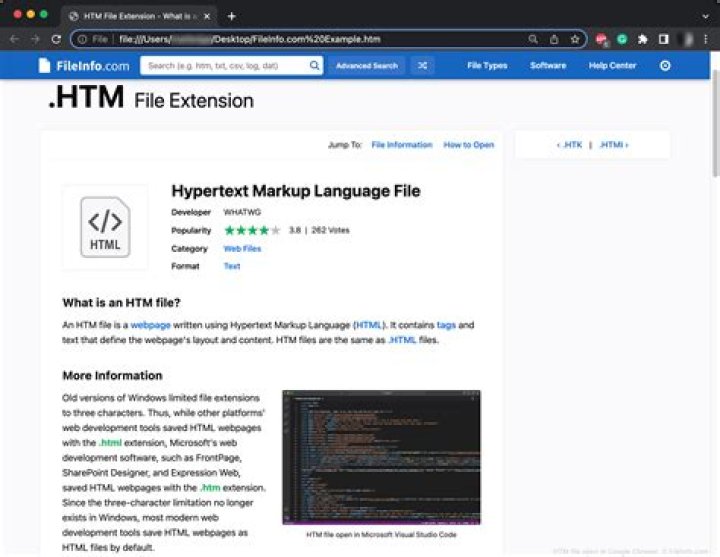The image size is (720, 557).
Task: Click the share icon in the address bar
Action: tap(554, 39)
